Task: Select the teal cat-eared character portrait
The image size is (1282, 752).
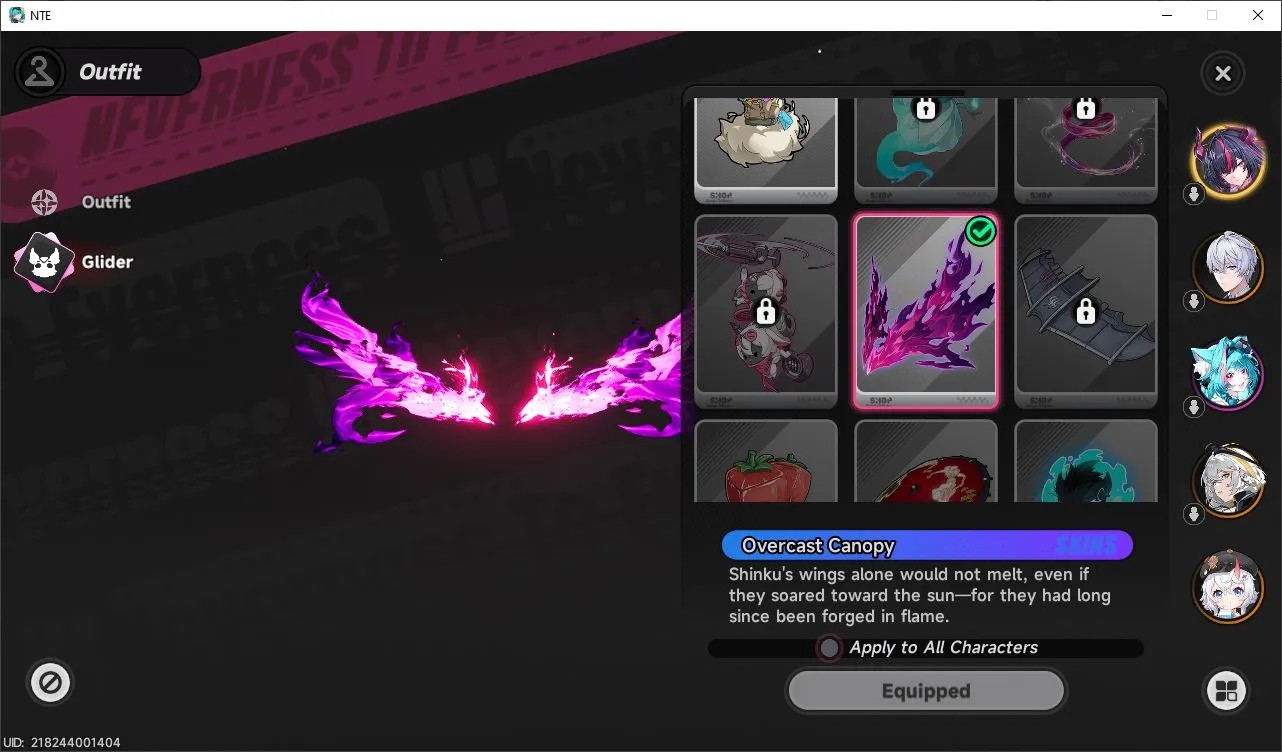Action: tap(1227, 372)
